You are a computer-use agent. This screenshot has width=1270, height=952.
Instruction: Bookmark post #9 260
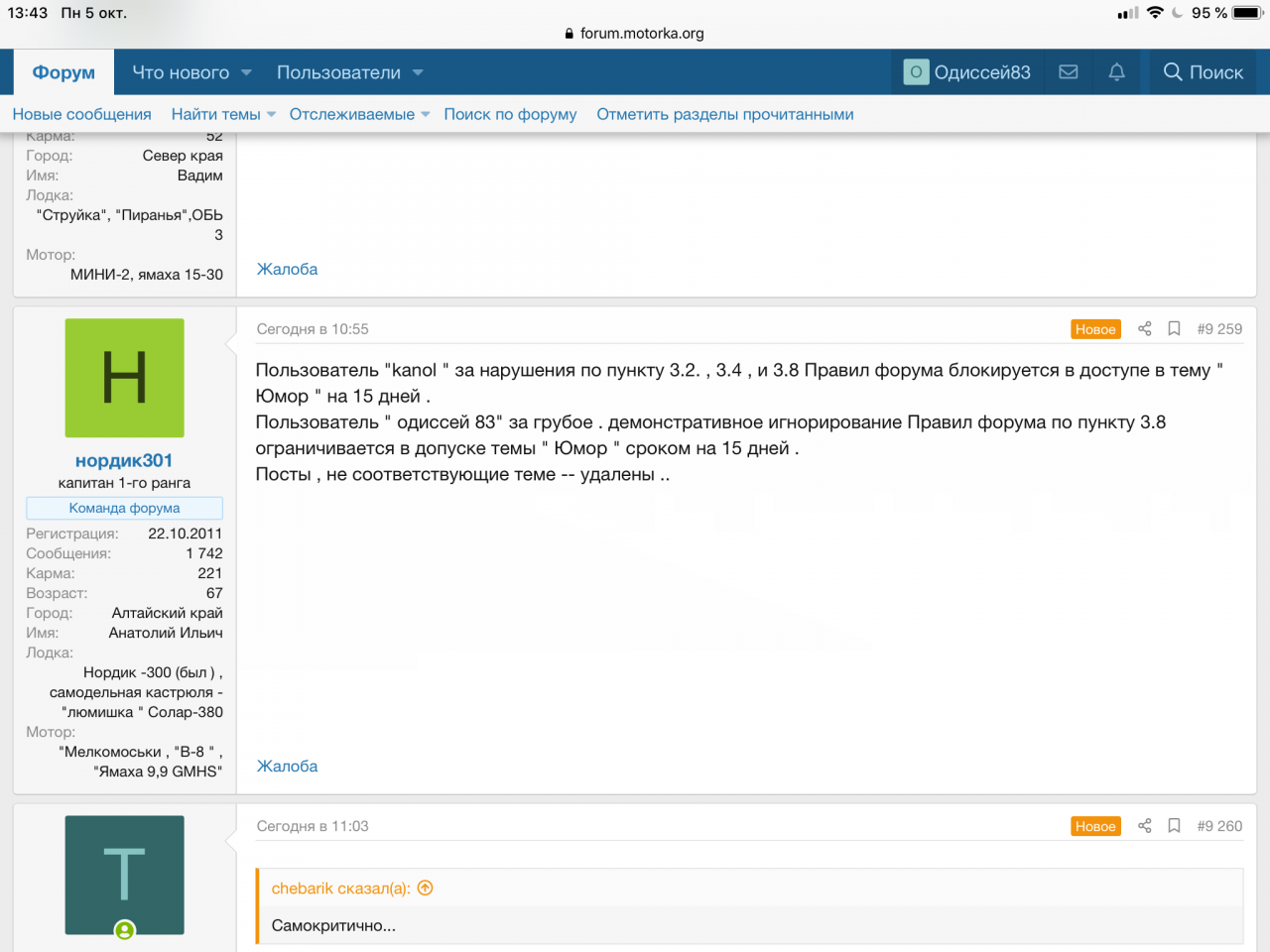(1174, 826)
